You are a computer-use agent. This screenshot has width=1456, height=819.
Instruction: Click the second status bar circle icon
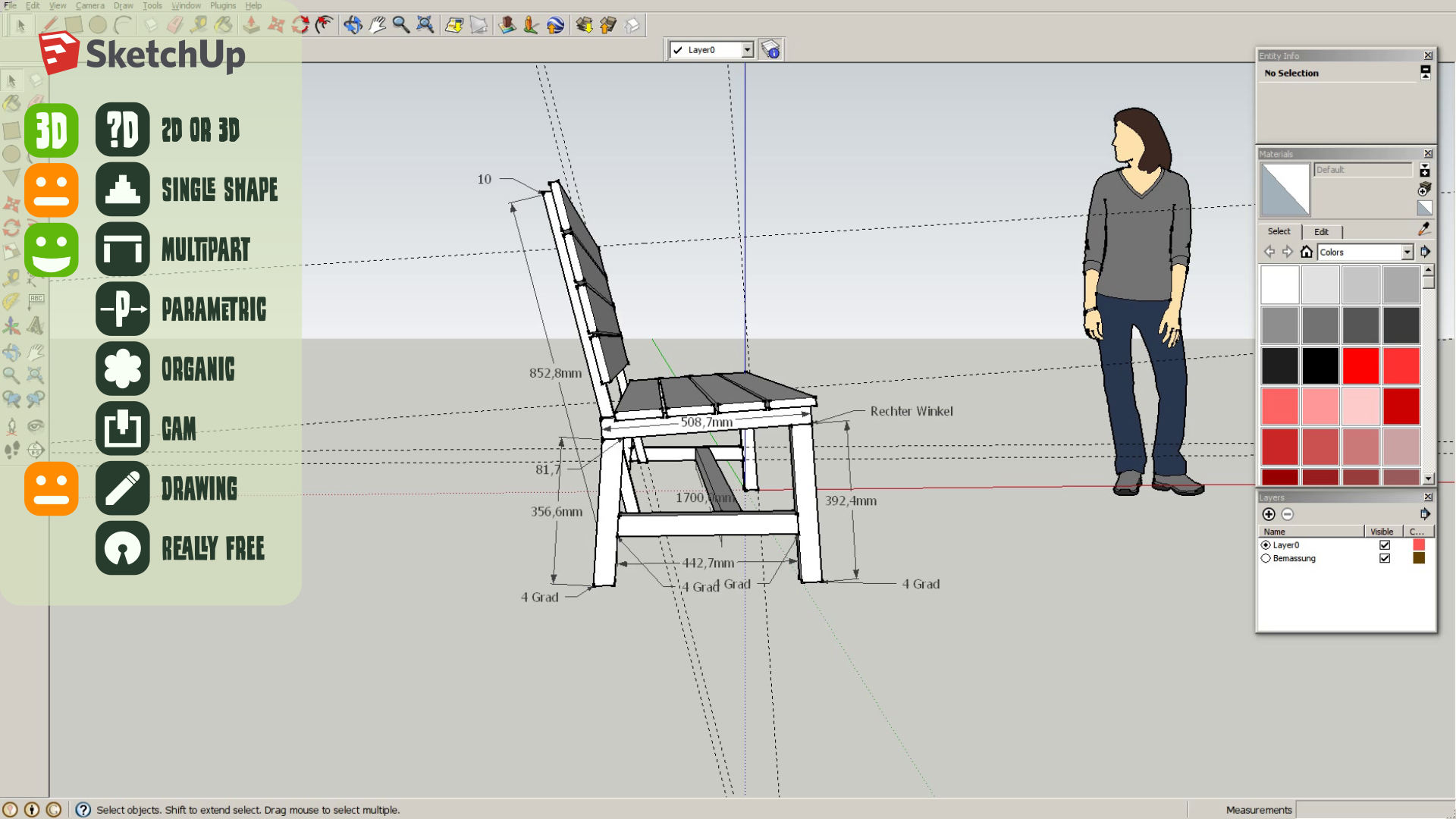pyautogui.click(x=32, y=810)
